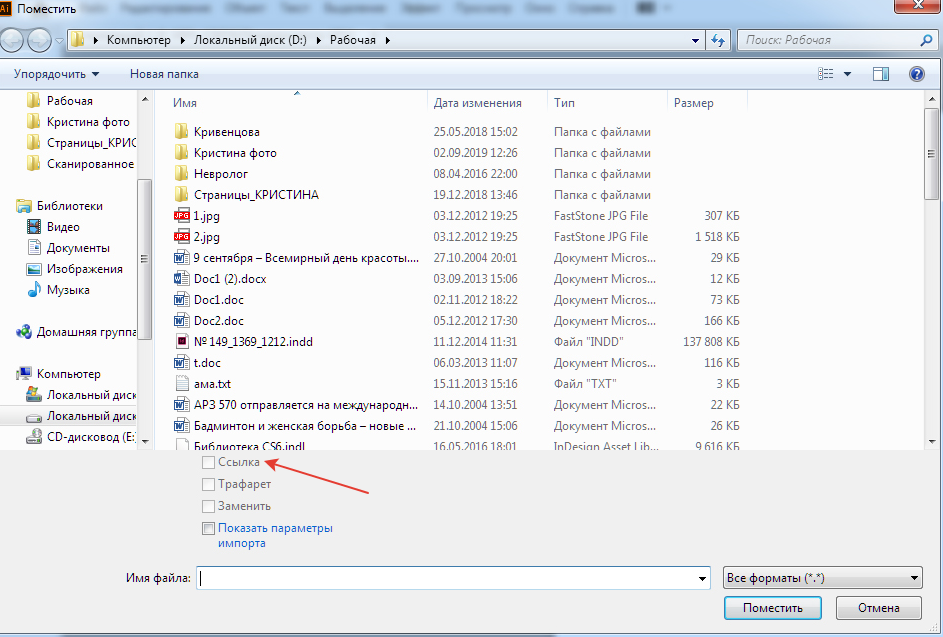The image size is (943, 637).
Task: Open the file name history dropdown
Action: coord(702,578)
